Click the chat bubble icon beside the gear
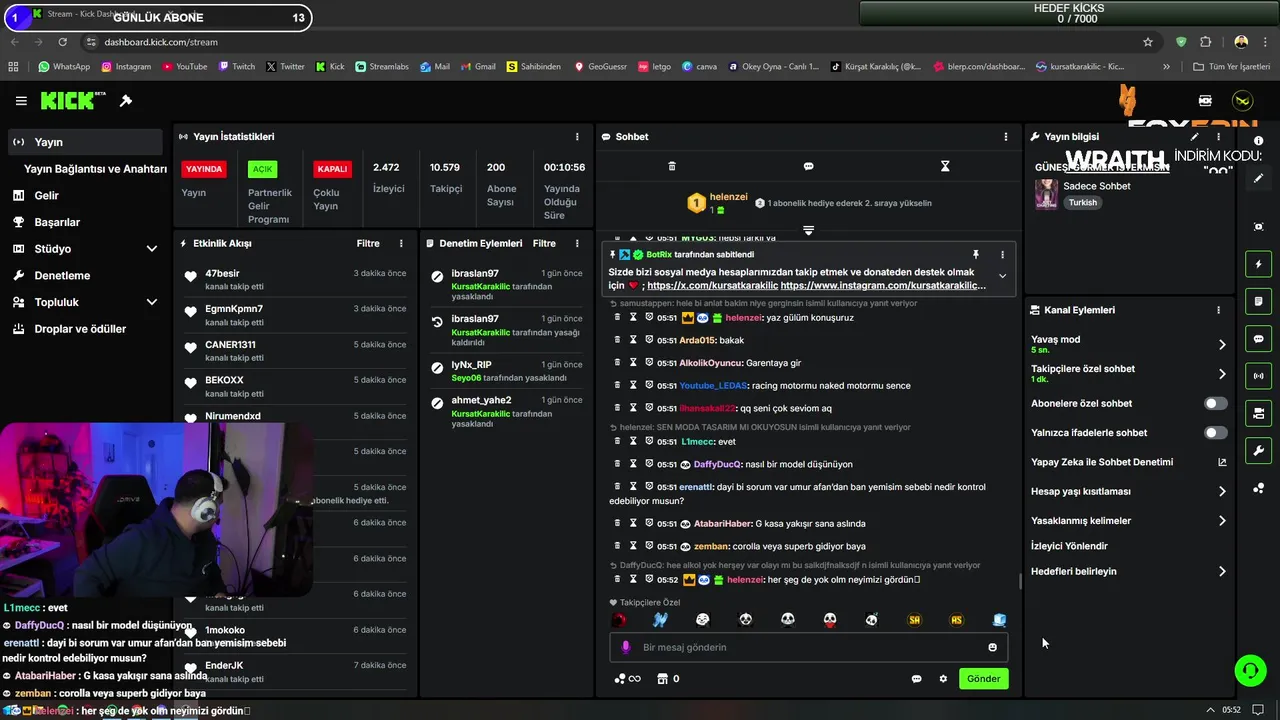This screenshot has height=720, width=1280. point(916,679)
